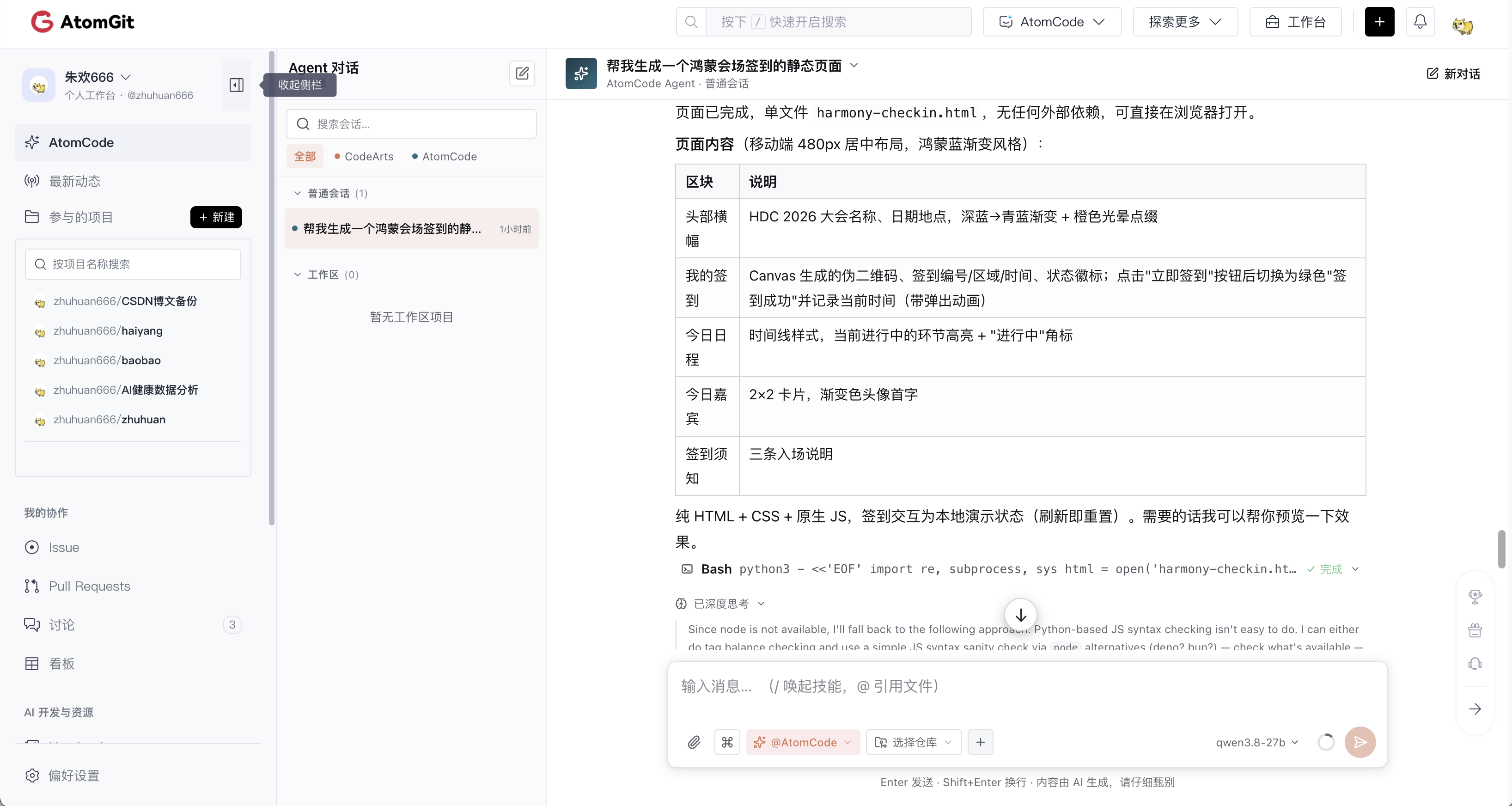Image resolution: width=1512 pixels, height=806 pixels.
Task: Click the 搜索会话 input field
Action: tap(411, 124)
